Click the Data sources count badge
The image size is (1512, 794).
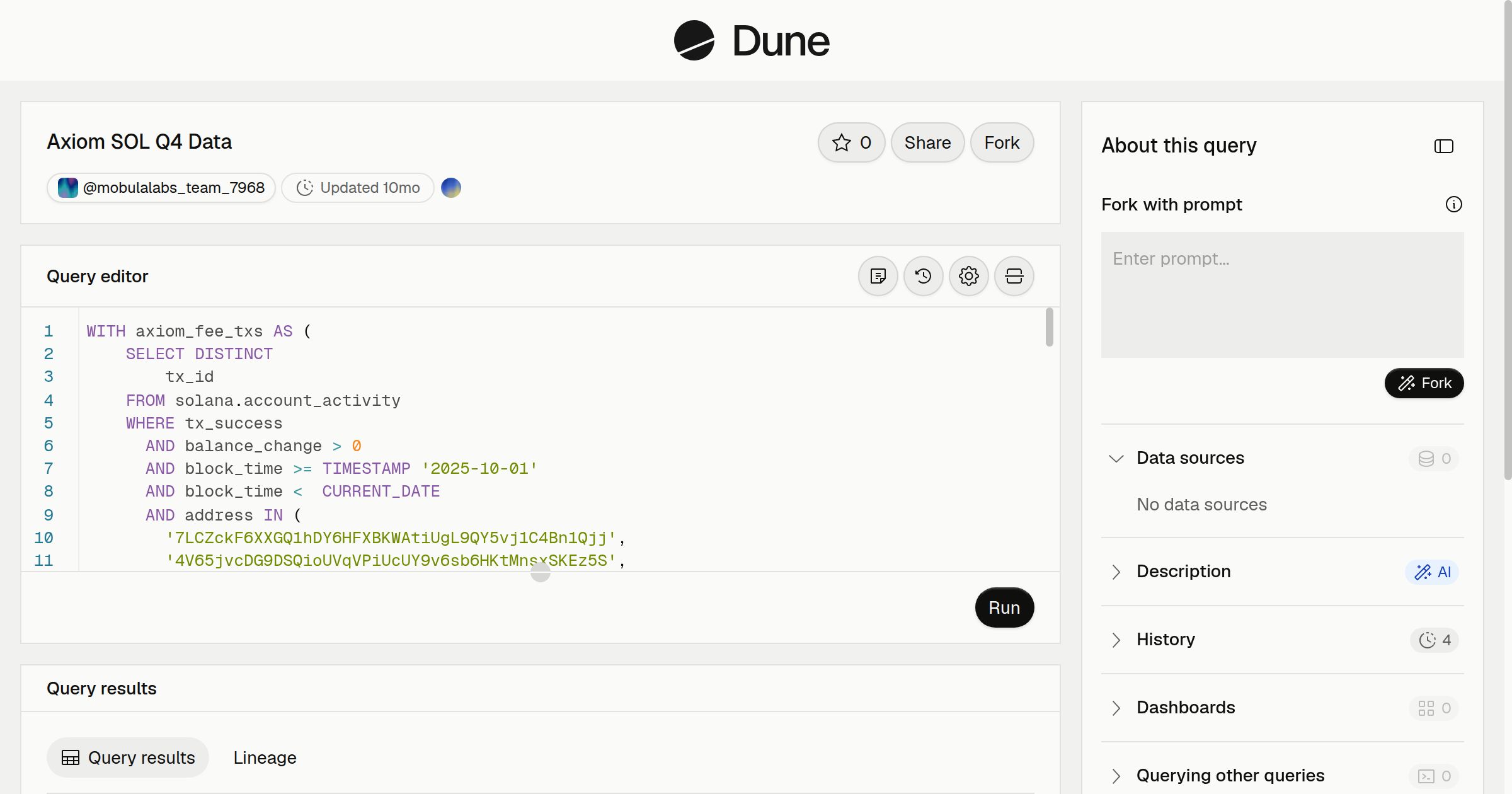[x=1434, y=459]
